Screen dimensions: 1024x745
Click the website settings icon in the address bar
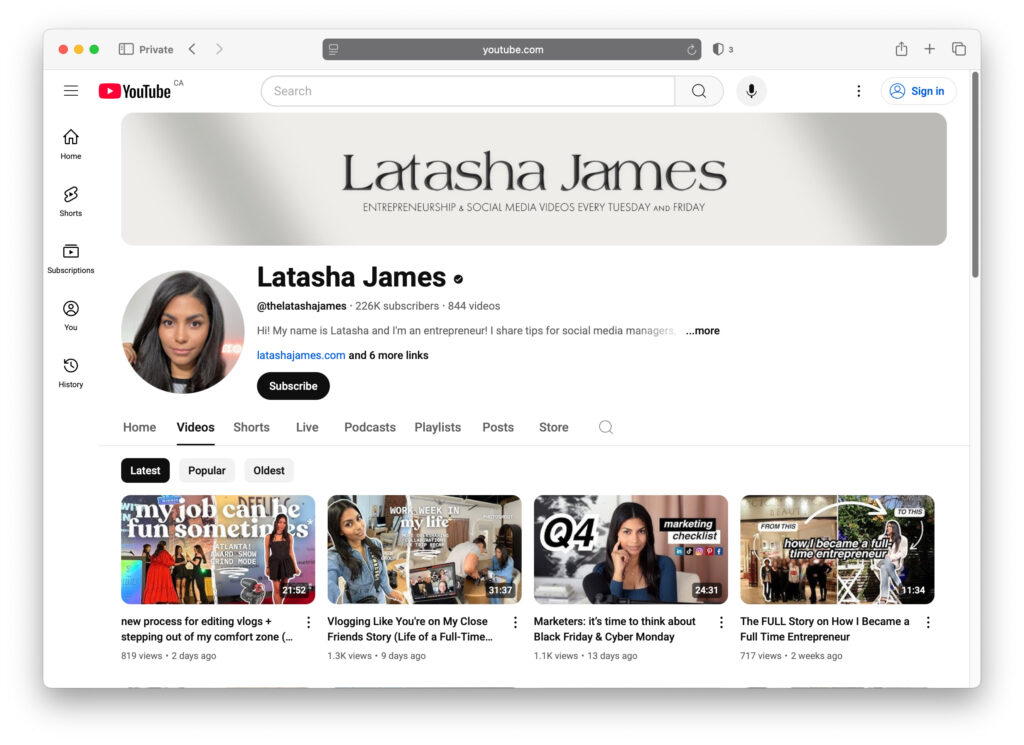[x=334, y=49]
